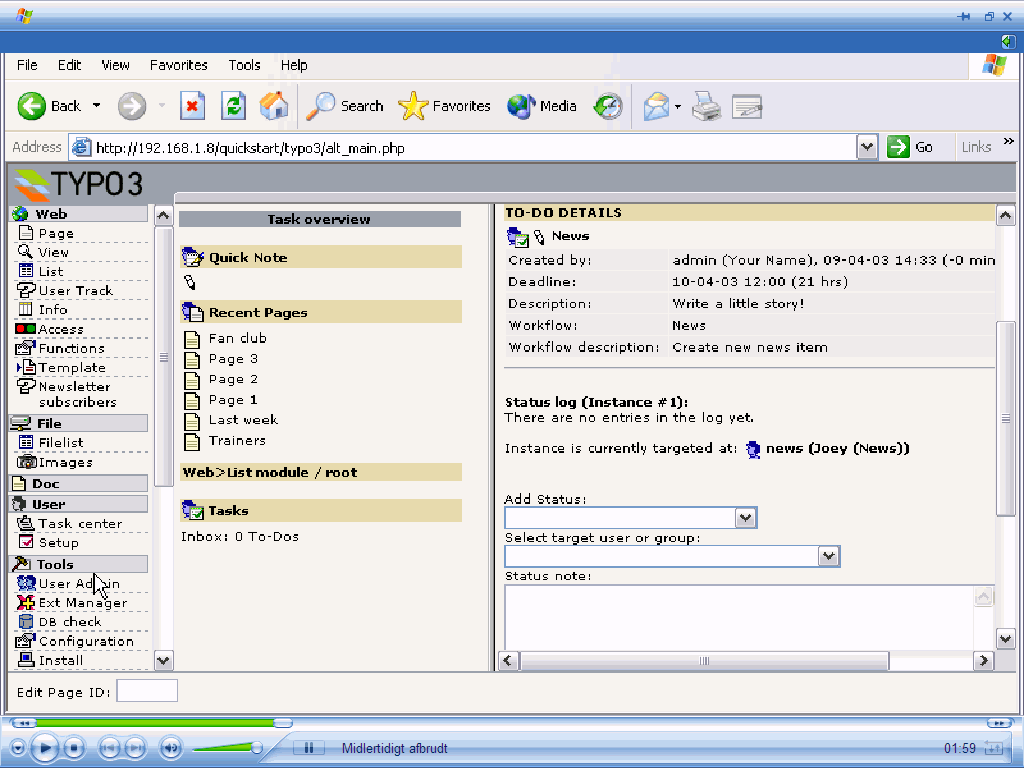This screenshot has height=768, width=1024.
Task: Open the Info module
Action: pyautogui.click(x=52, y=309)
